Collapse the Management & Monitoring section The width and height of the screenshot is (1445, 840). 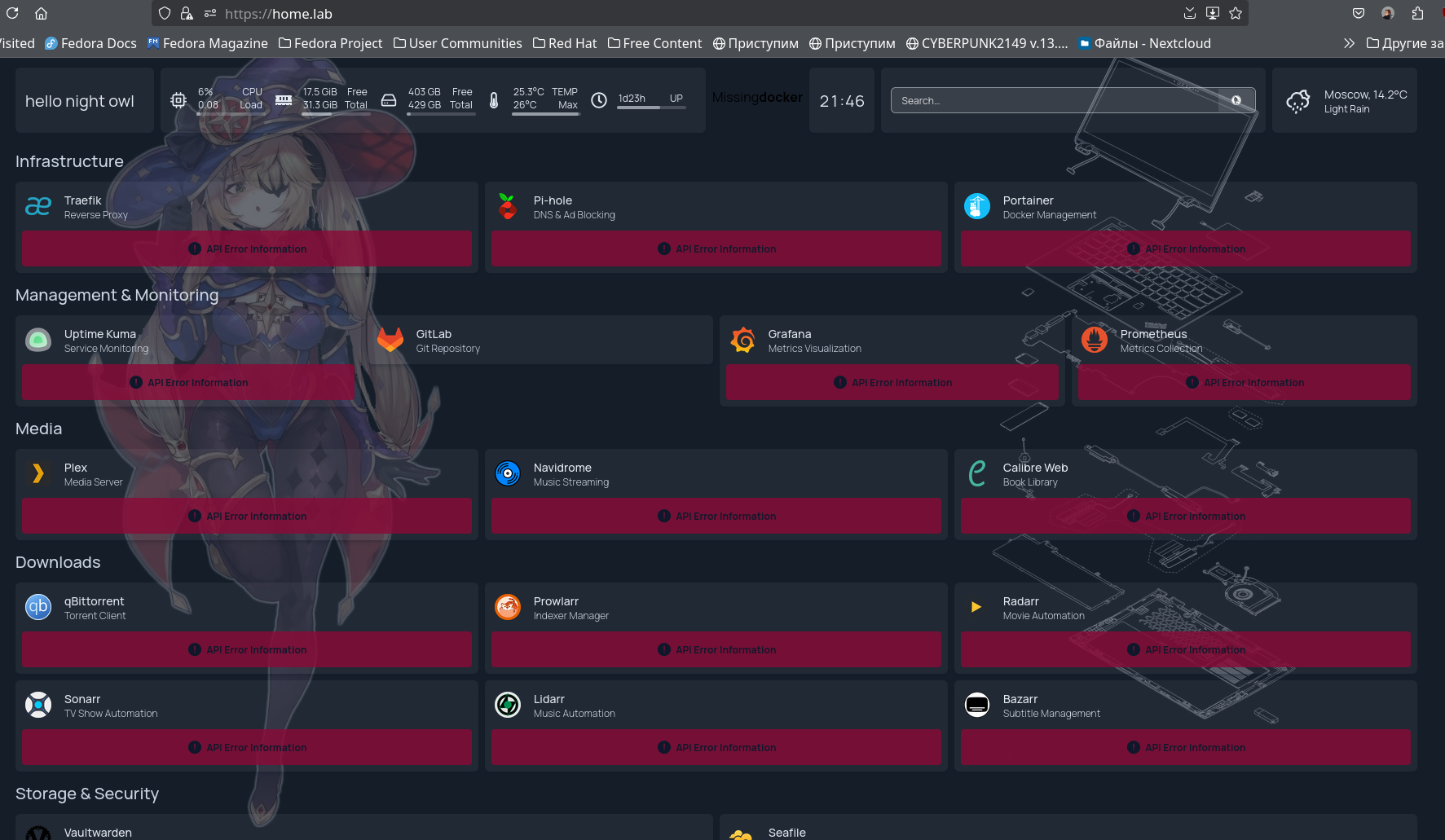pos(117,295)
